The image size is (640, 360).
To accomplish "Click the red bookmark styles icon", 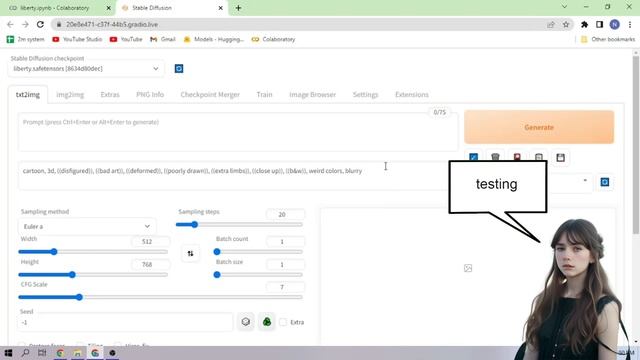I will coord(517,157).
